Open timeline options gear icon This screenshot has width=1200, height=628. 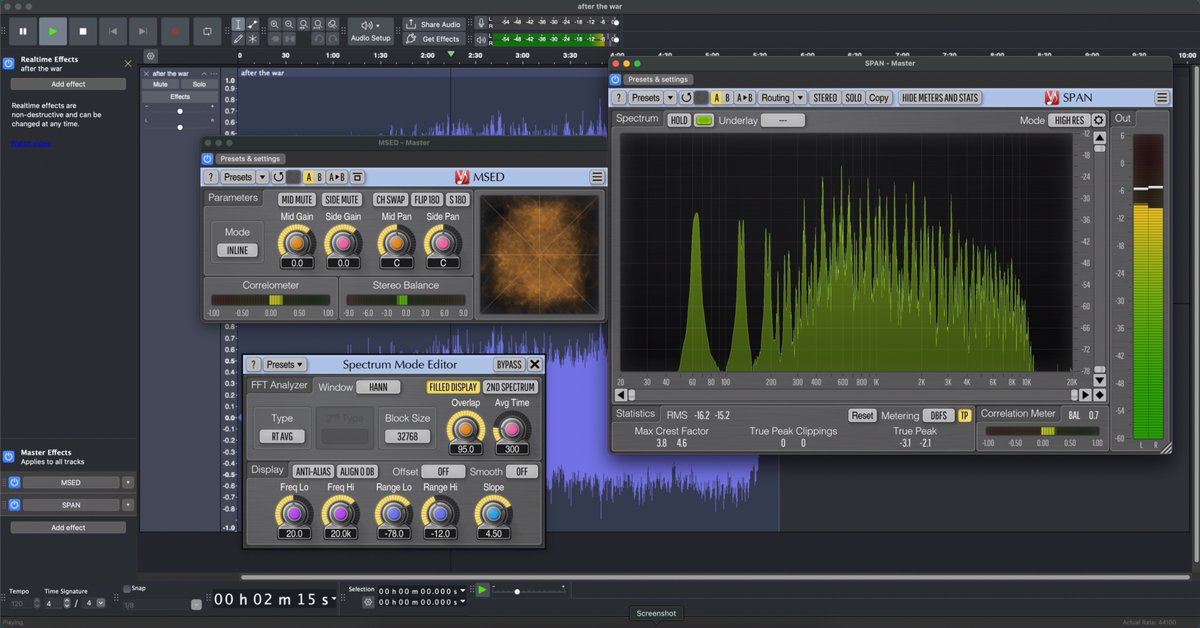click(151, 56)
